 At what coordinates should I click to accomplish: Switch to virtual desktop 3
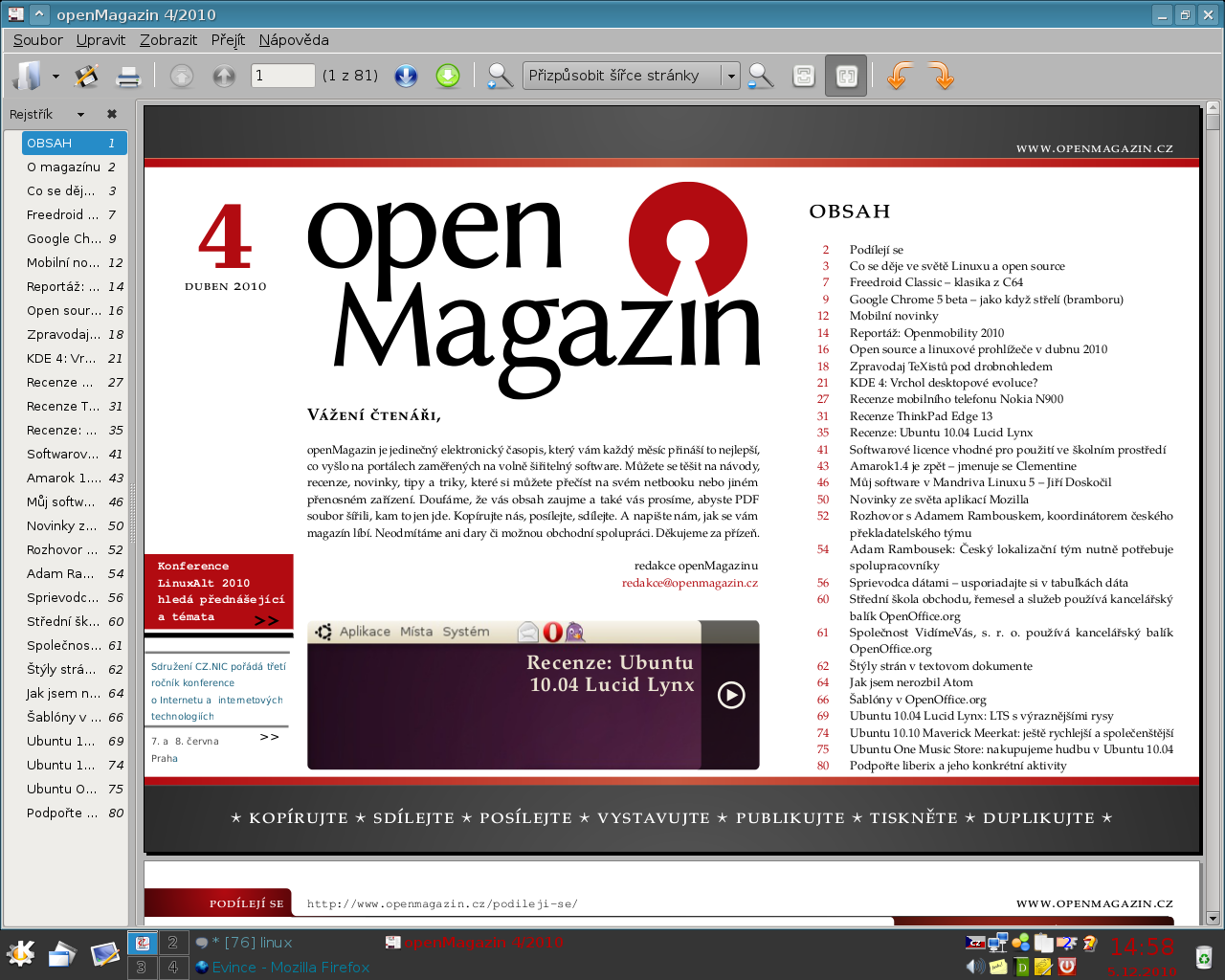(142, 968)
